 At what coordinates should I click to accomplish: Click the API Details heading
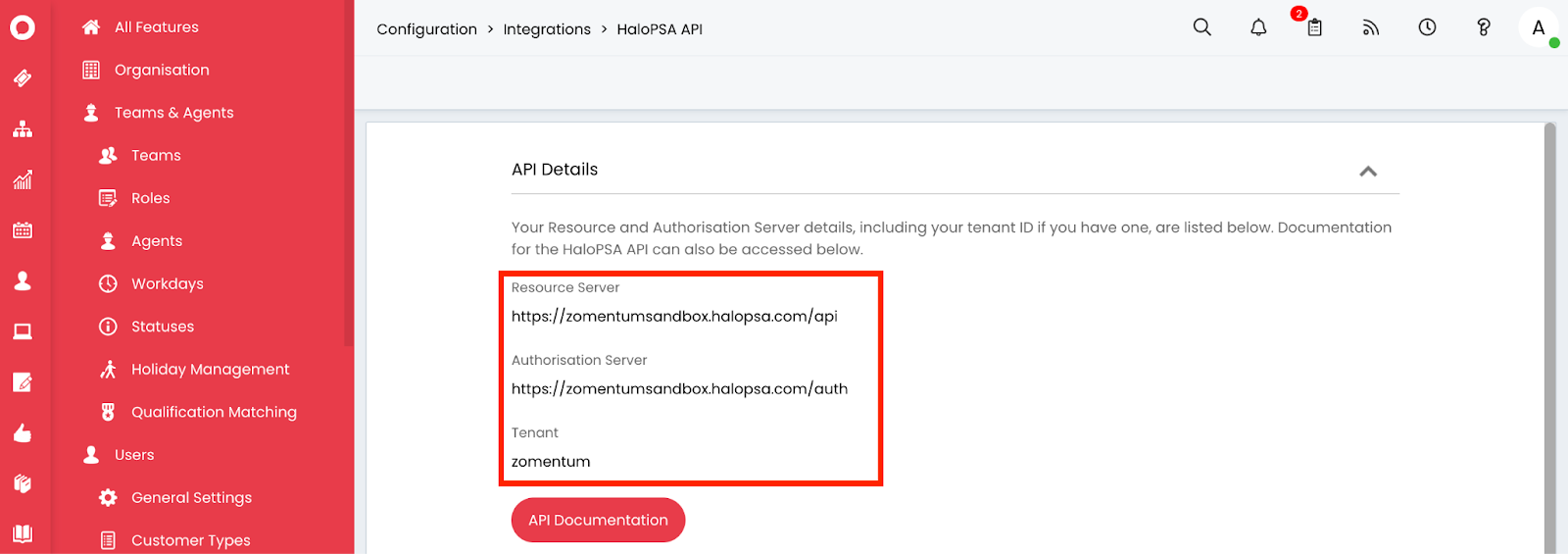[x=555, y=170]
